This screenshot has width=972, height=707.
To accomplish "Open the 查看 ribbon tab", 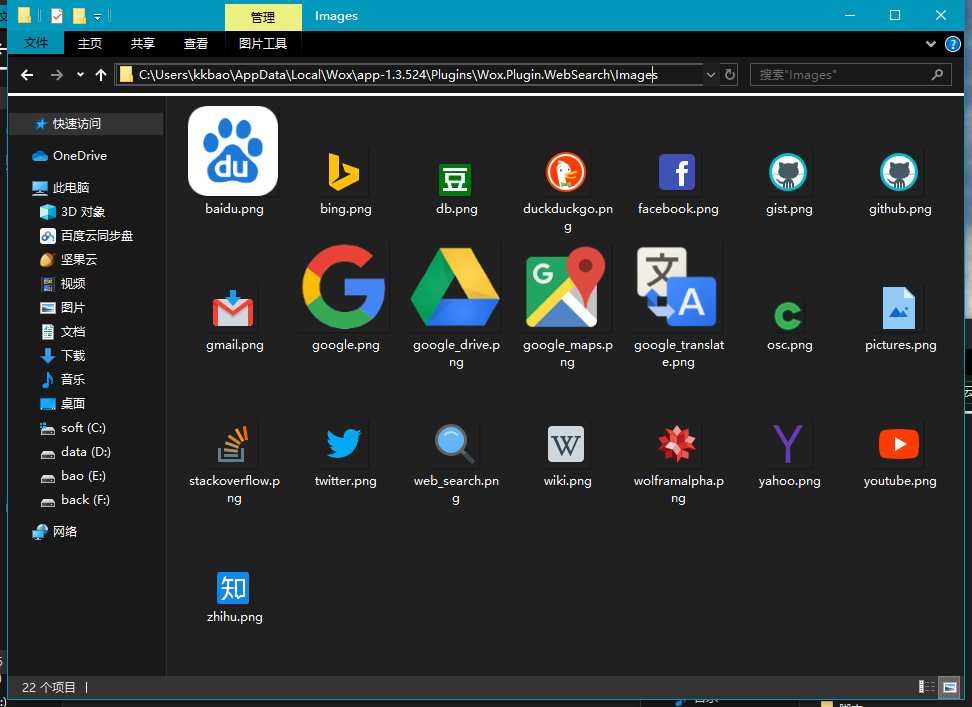I will coord(196,44).
